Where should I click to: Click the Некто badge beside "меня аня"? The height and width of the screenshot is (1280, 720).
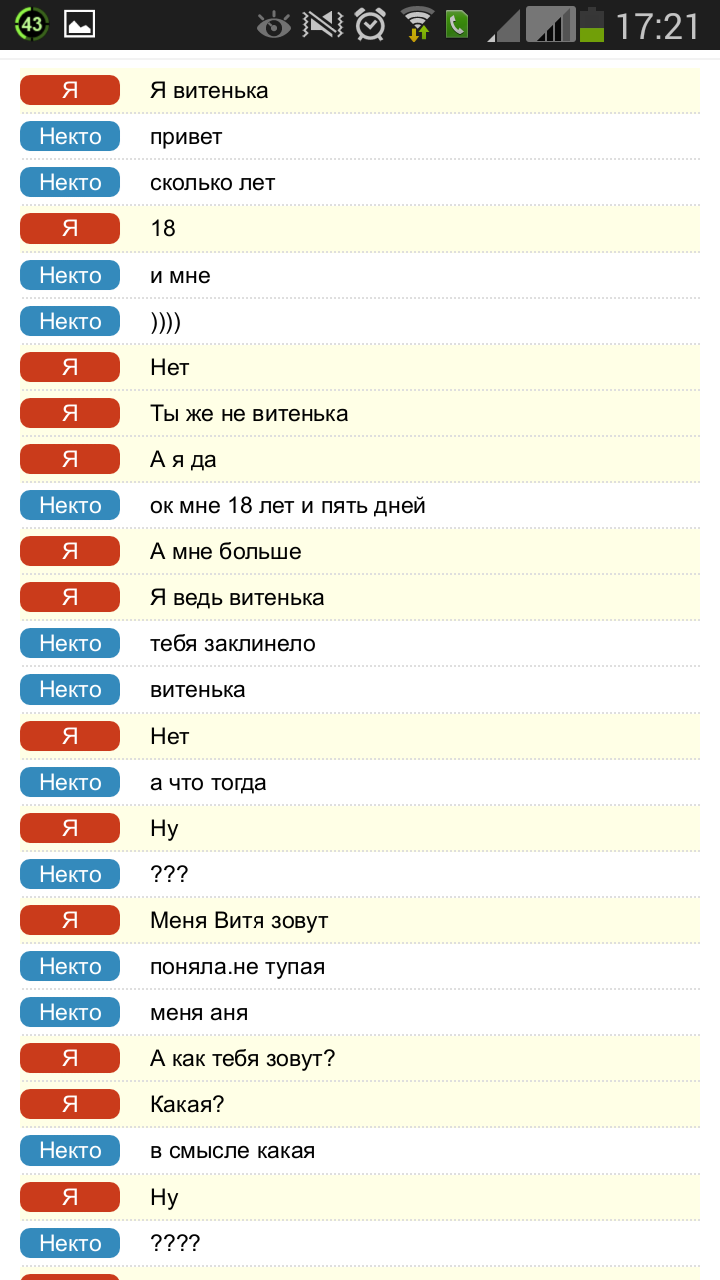click(70, 1012)
